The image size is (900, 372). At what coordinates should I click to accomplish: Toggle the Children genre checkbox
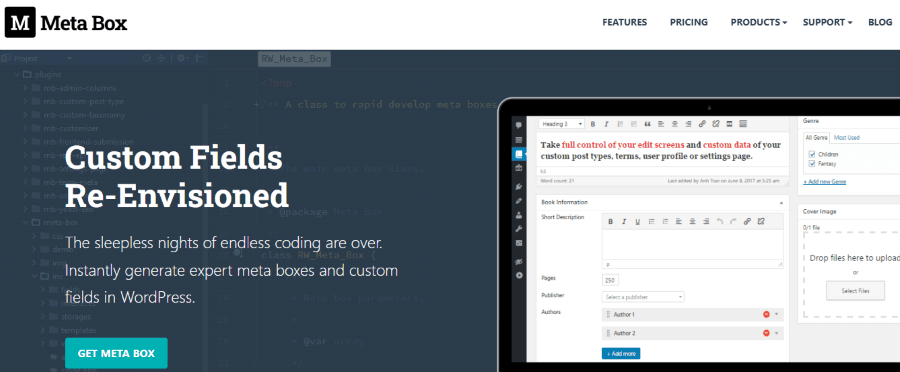tap(812, 154)
